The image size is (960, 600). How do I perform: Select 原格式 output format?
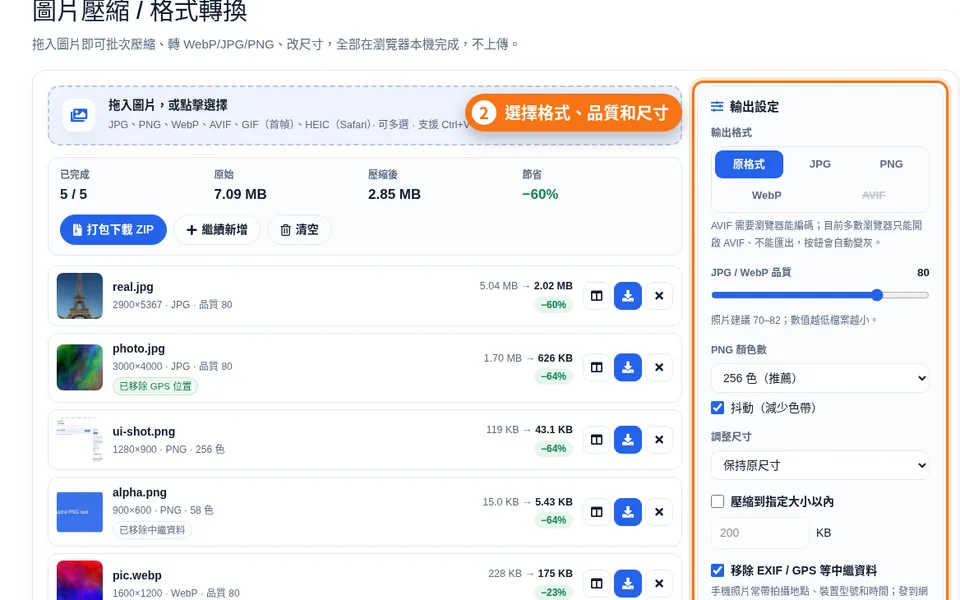pyautogui.click(x=749, y=164)
